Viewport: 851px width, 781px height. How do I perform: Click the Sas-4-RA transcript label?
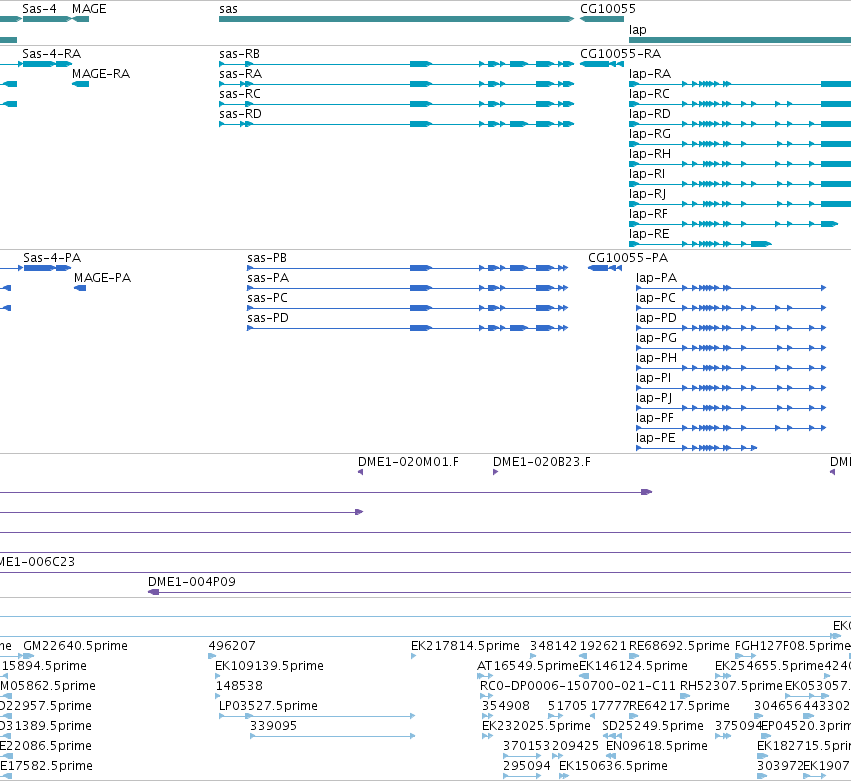tap(52, 54)
